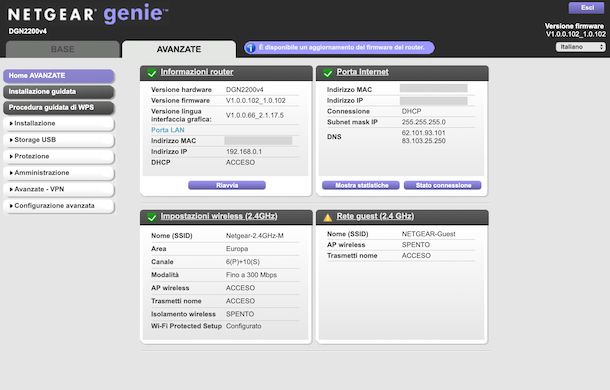The width and height of the screenshot is (610, 390).
Task: Expand the Avanzate - VPN menu section
Action: pos(59,189)
